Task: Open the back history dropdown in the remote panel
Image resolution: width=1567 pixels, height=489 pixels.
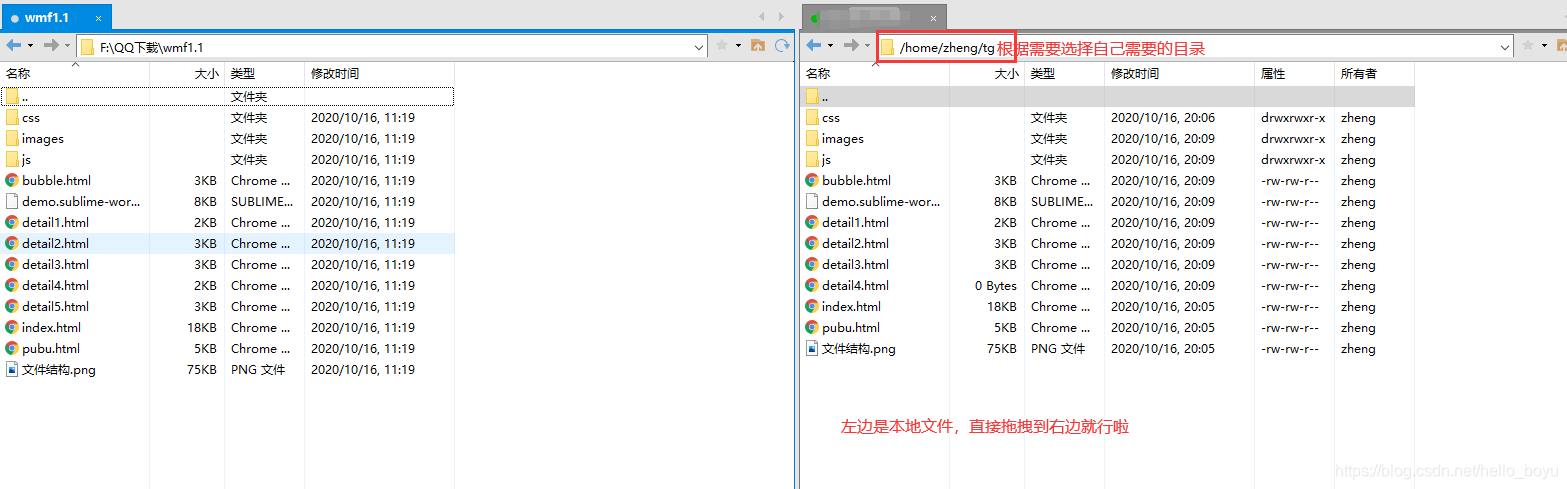Action: [x=830, y=46]
